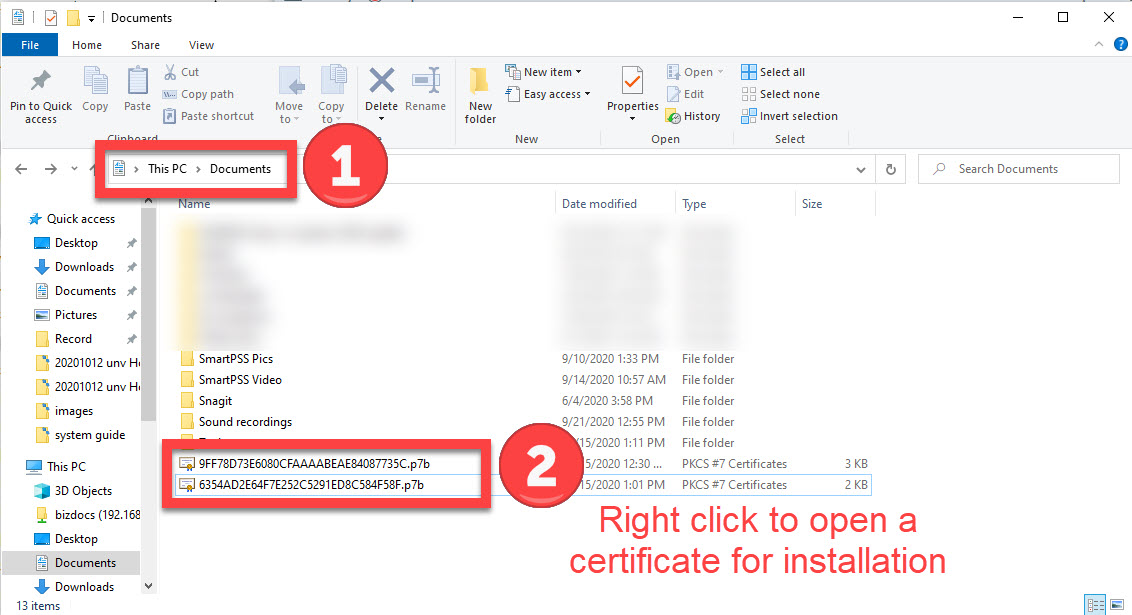Switch to the View ribbon tab
The width and height of the screenshot is (1132, 615).
pos(201,45)
